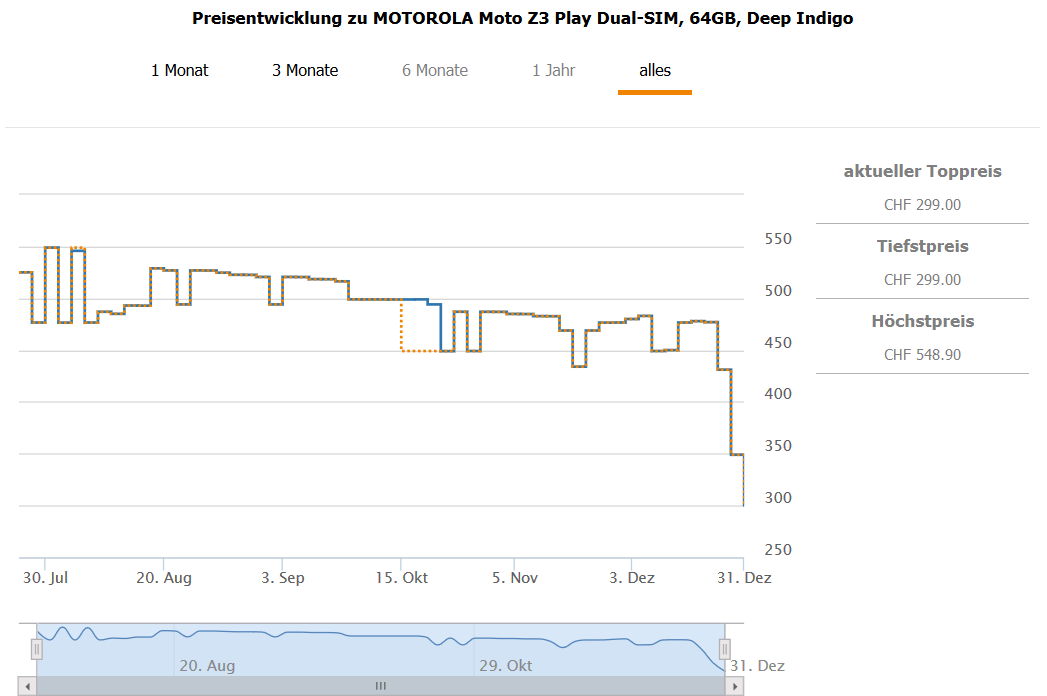Click the CHF 299.00 value under Tiefstpreis
This screenshot has width=1047, height=696.
(x=922, y=280)
